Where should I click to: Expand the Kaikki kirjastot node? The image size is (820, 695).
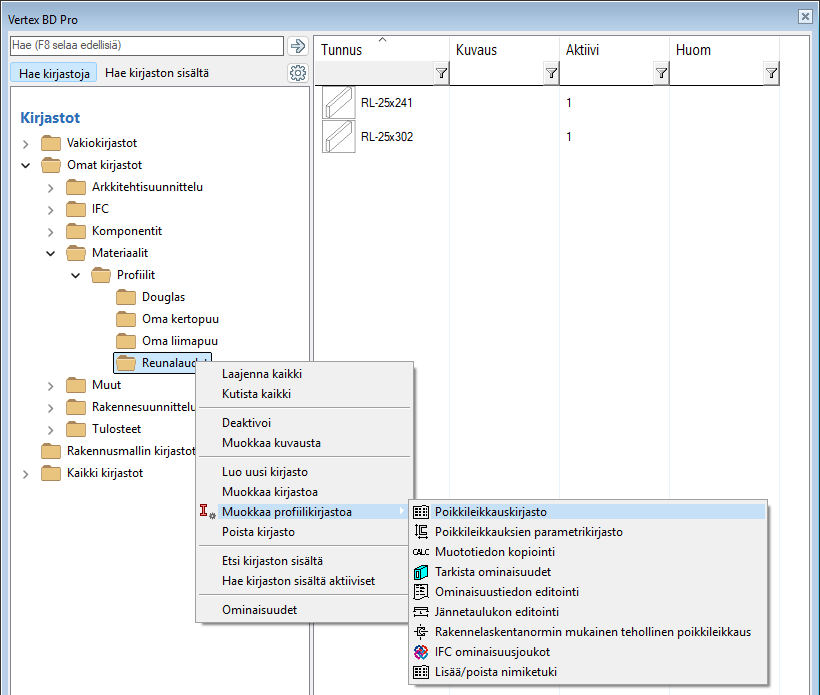[26, 474]
